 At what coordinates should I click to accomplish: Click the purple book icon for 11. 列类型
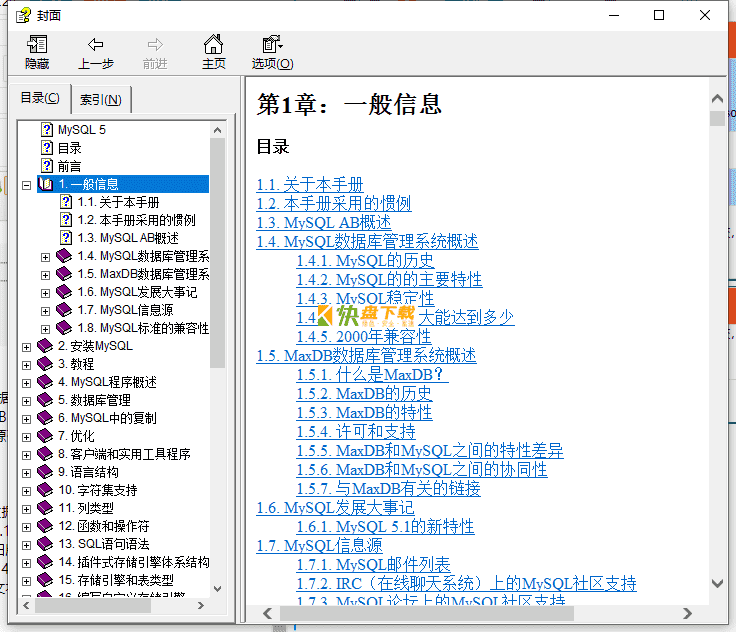pyautogui.click(x=45, y=508)
